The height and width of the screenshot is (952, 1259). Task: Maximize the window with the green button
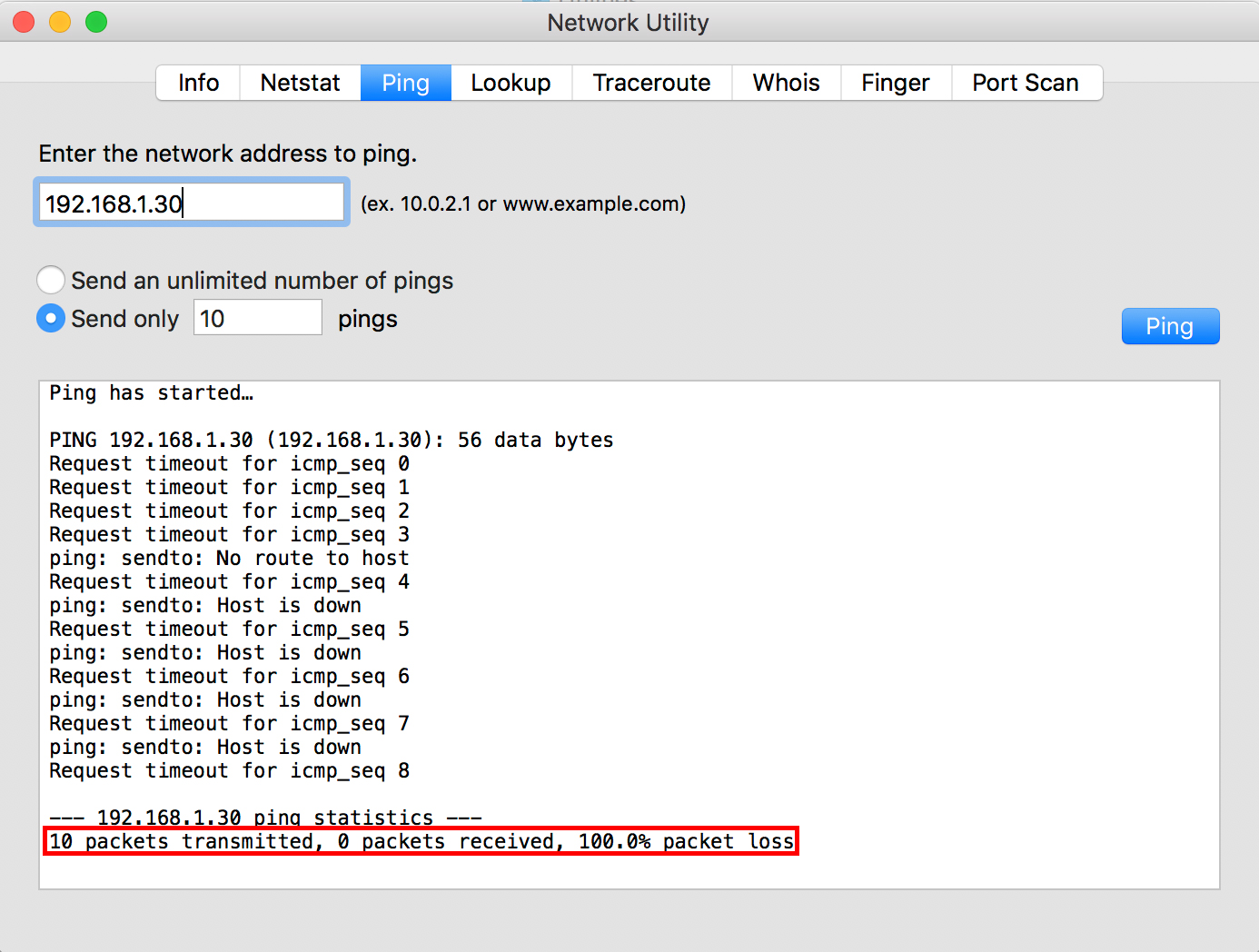[x=96, y=22]
